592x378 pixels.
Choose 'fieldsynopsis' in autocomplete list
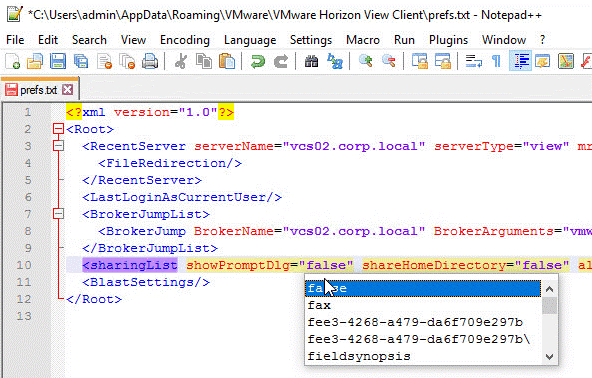click(423, 356)
